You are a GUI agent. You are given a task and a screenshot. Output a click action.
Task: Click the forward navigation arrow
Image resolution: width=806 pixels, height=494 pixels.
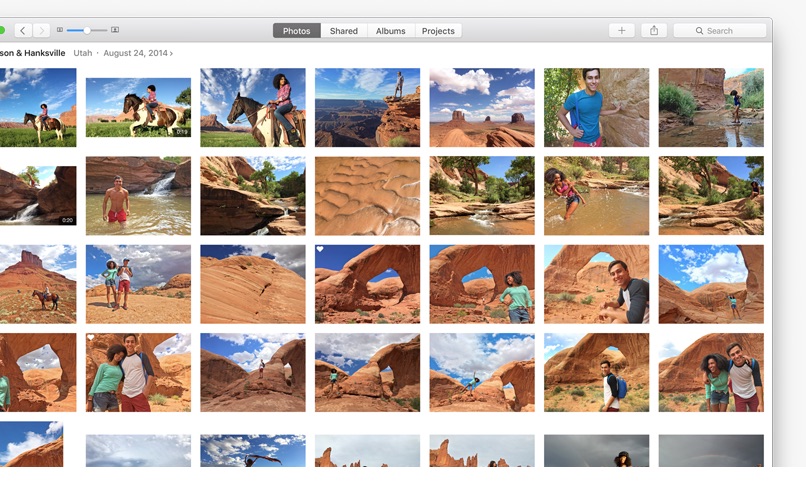point(41,31)
